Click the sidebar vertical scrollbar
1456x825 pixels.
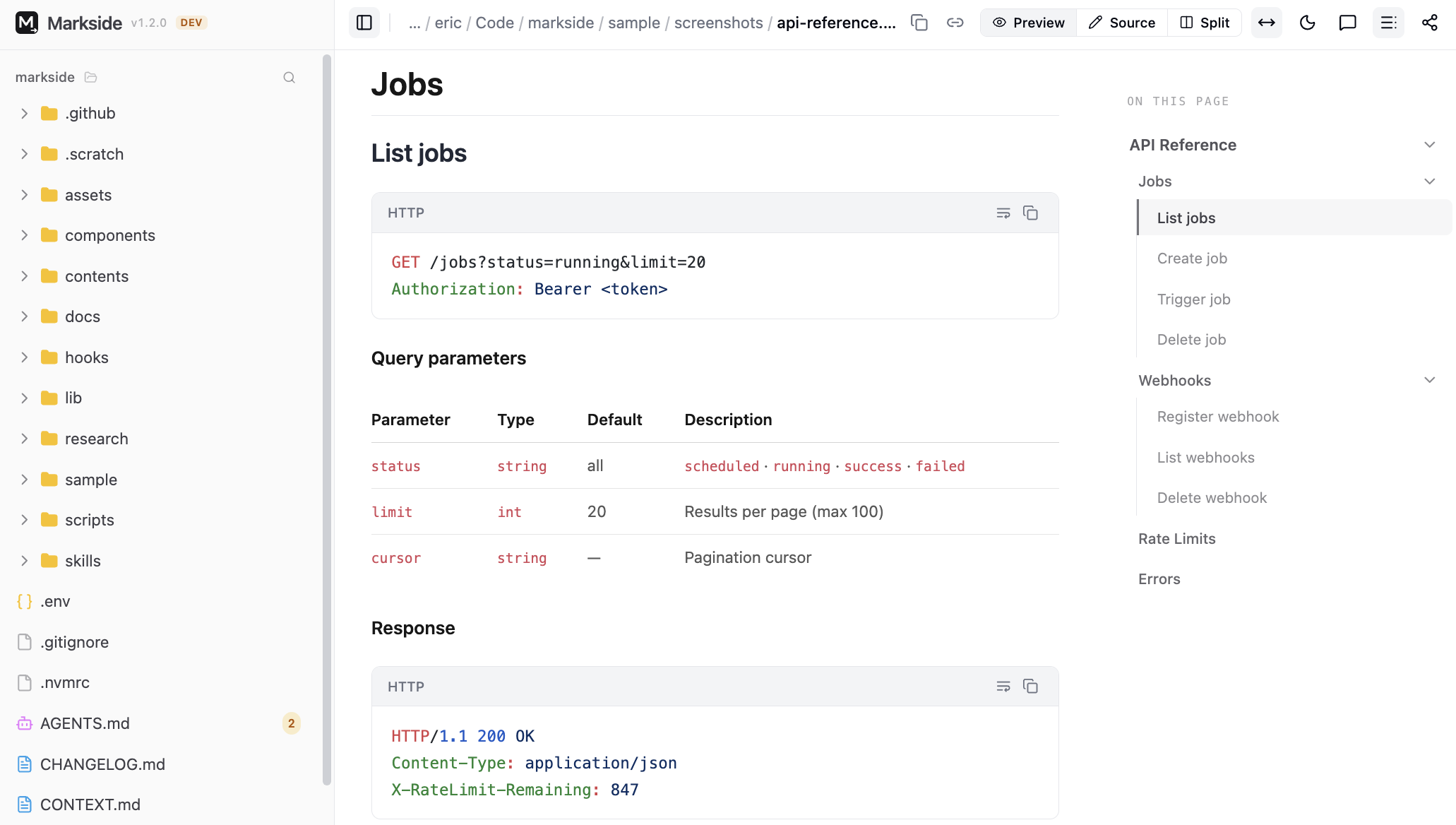pos(326,420)
